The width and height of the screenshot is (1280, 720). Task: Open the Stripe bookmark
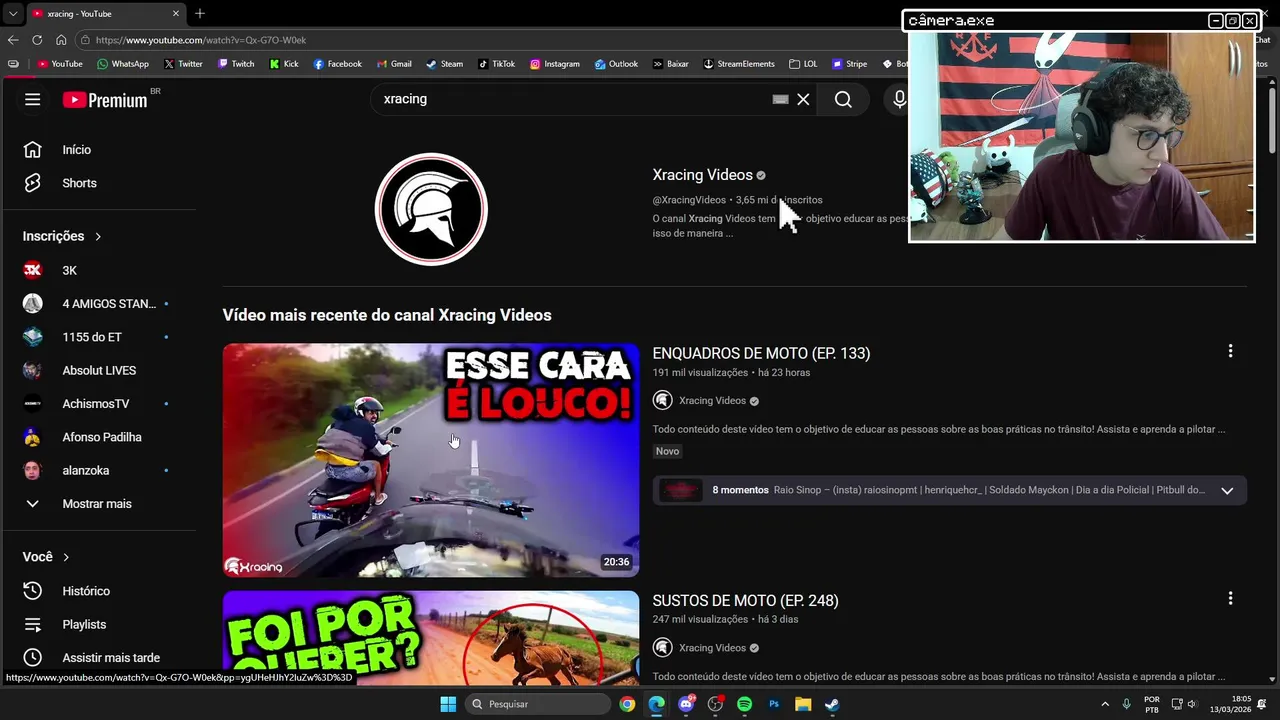coord(850,63)
